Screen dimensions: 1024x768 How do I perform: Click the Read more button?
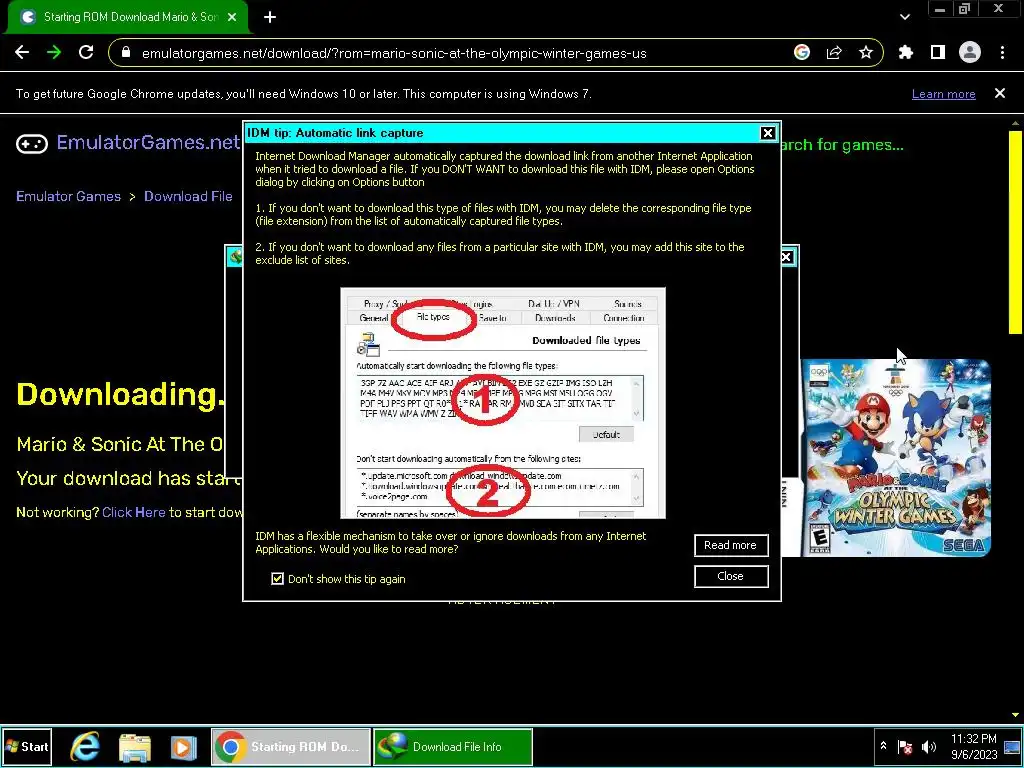731,545
